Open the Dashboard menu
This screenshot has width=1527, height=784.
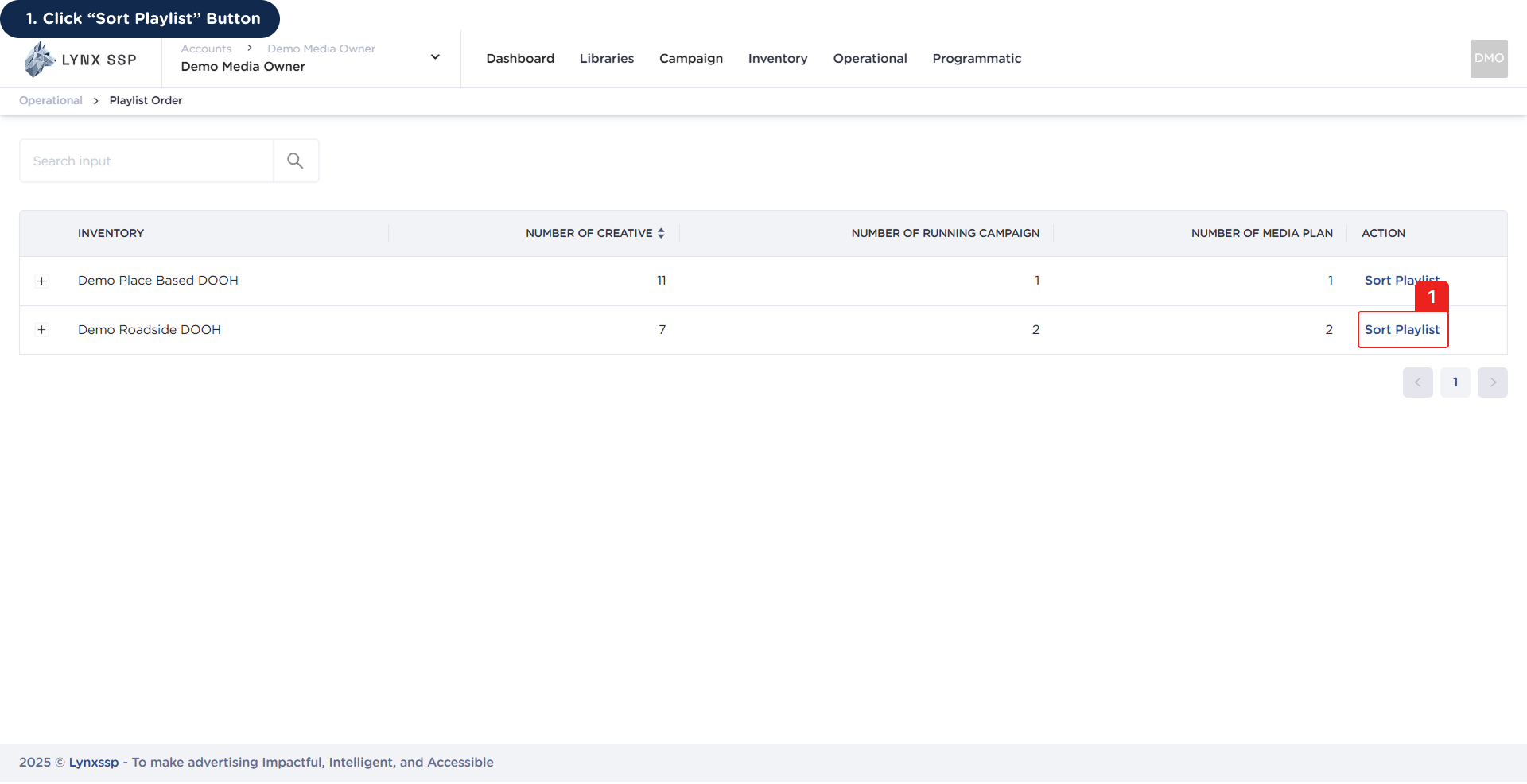point(520,59)
